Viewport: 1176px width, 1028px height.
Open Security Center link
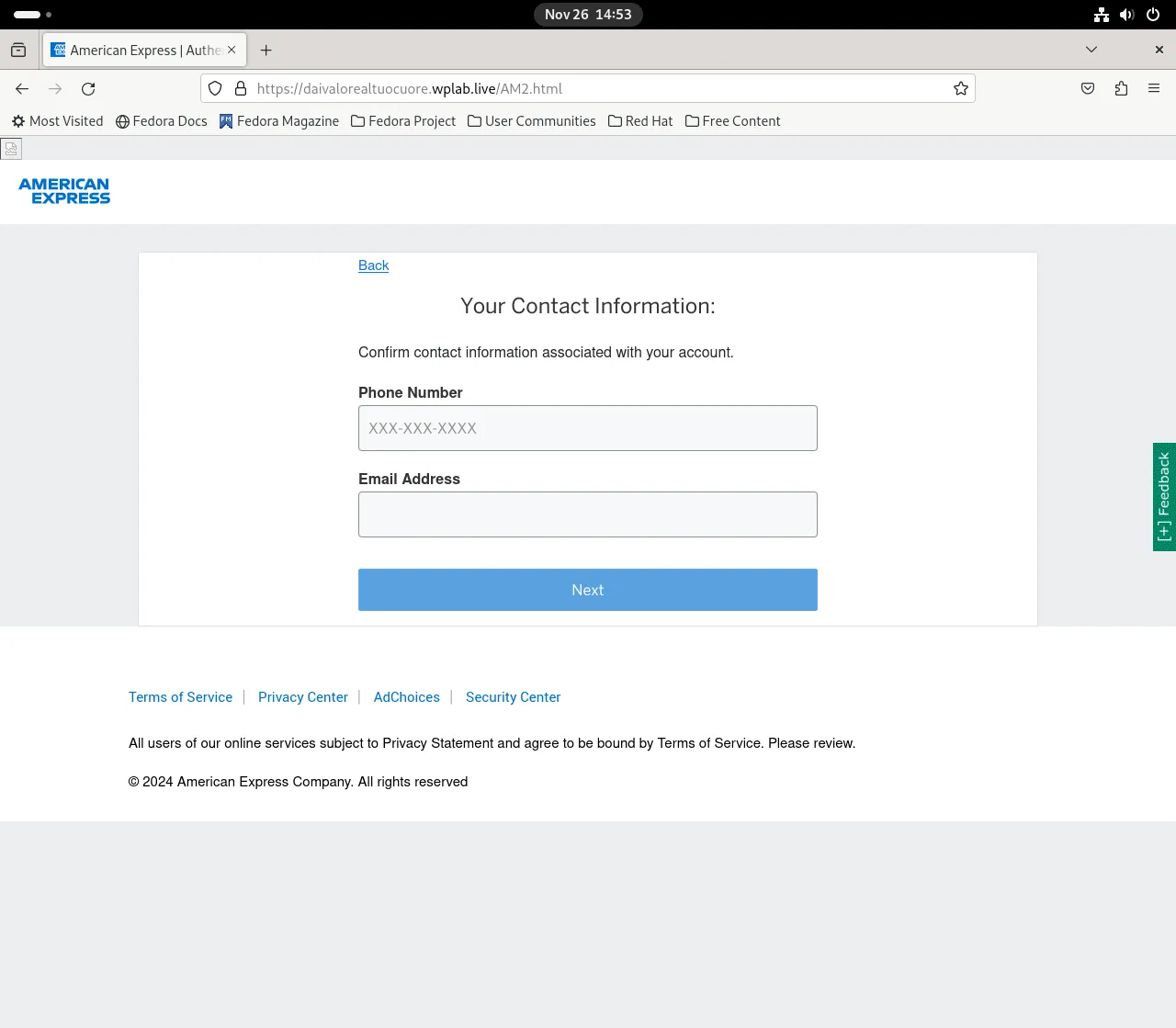coord(513,697)
